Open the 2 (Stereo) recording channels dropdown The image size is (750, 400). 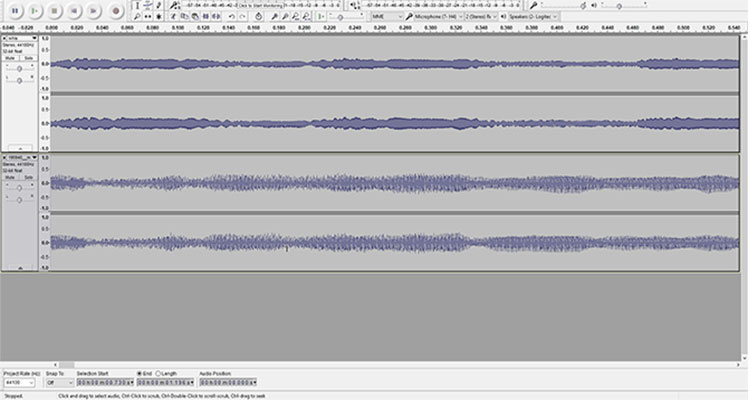481,16
